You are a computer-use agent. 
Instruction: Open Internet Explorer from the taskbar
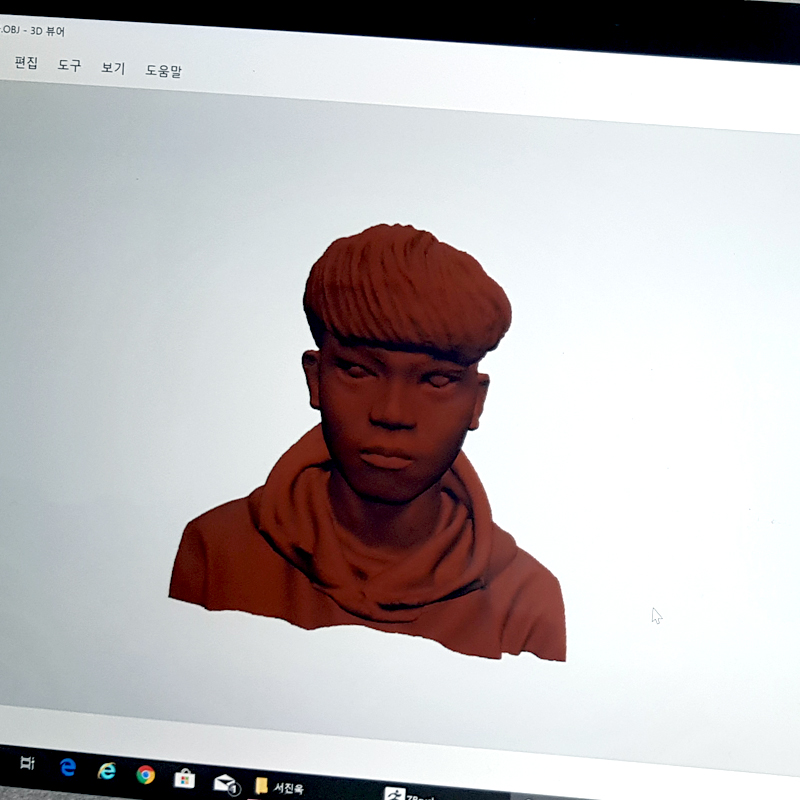pos(106,771)
